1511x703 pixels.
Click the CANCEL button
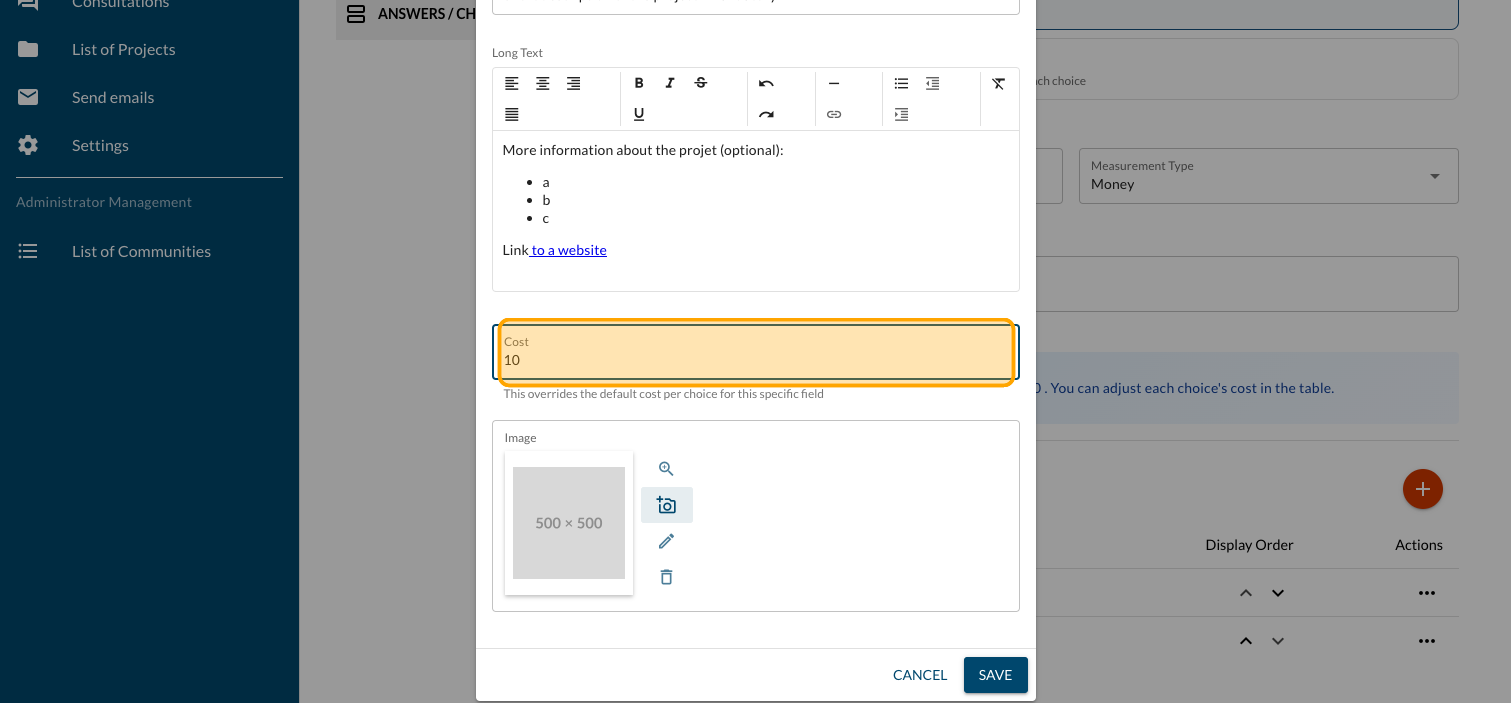(x=919, y=675)
